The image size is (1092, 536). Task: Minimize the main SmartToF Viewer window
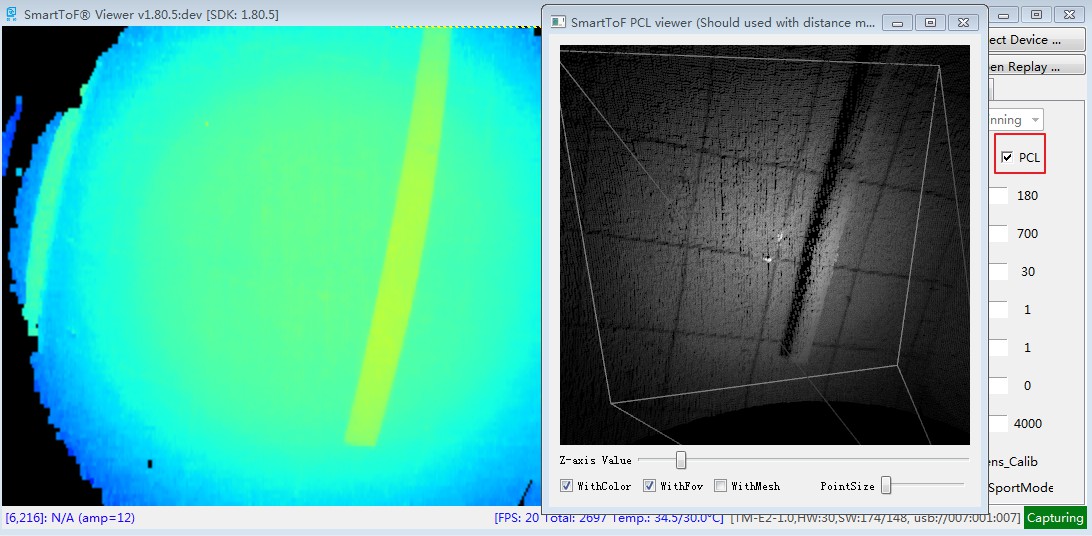[x=1003, y=14]
